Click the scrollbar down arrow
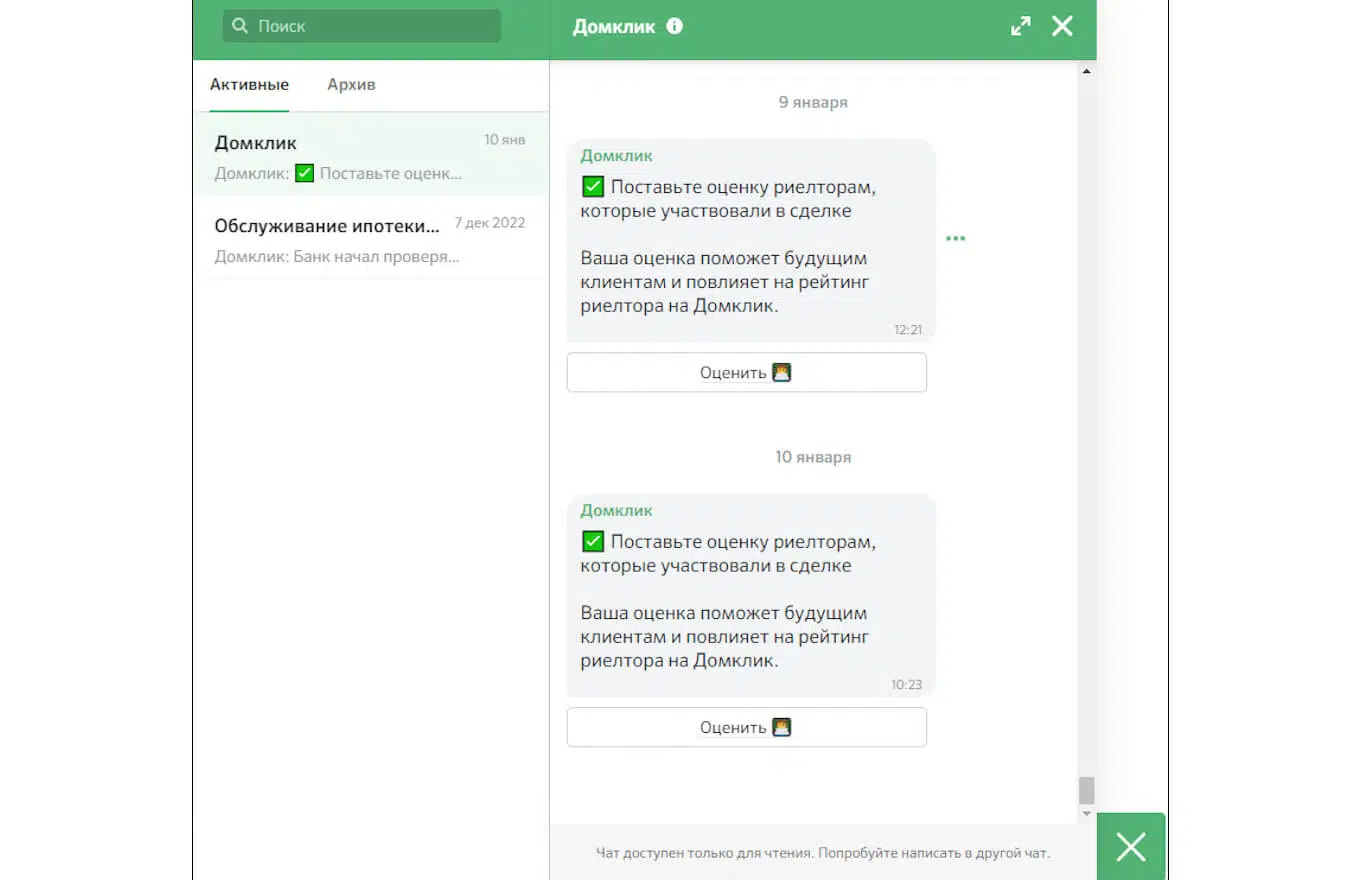The height and width of the screenshot is (880, 1360). tap(1086, 814)
